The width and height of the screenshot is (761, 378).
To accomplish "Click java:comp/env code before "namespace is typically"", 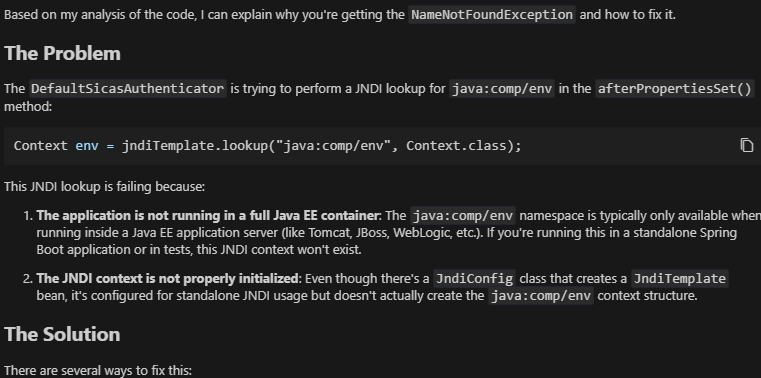I will click(463, 215).
